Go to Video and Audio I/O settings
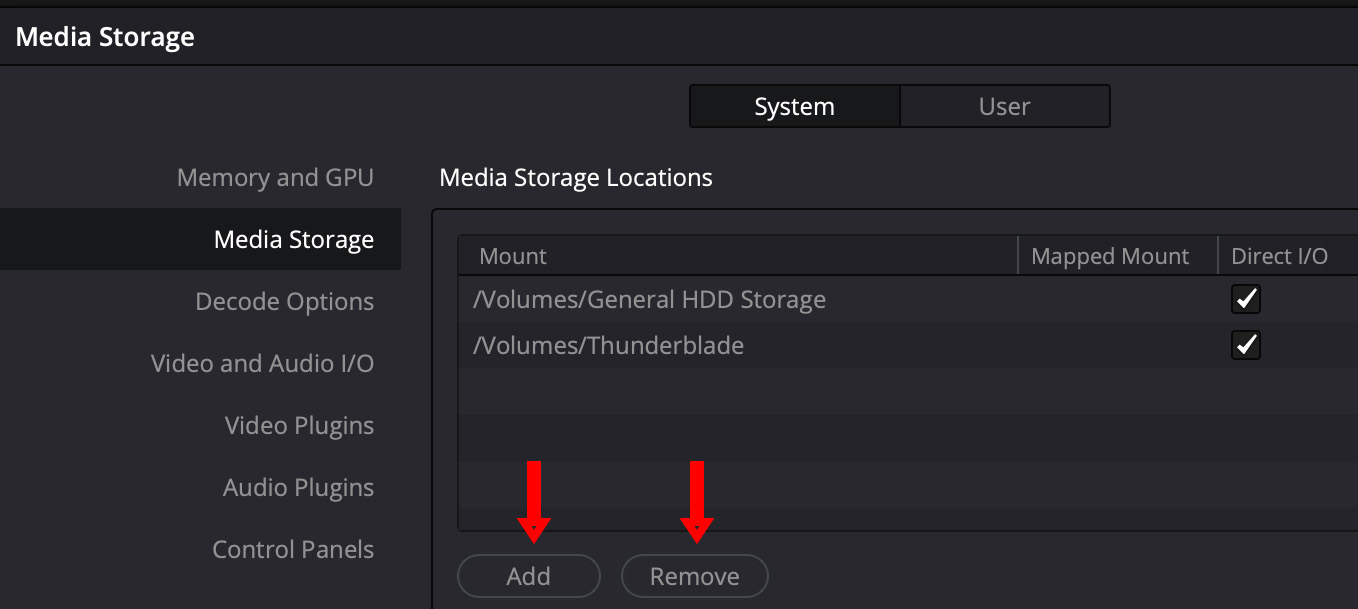Viewport: 1358px width, 609px height. [x=262, y=364]
